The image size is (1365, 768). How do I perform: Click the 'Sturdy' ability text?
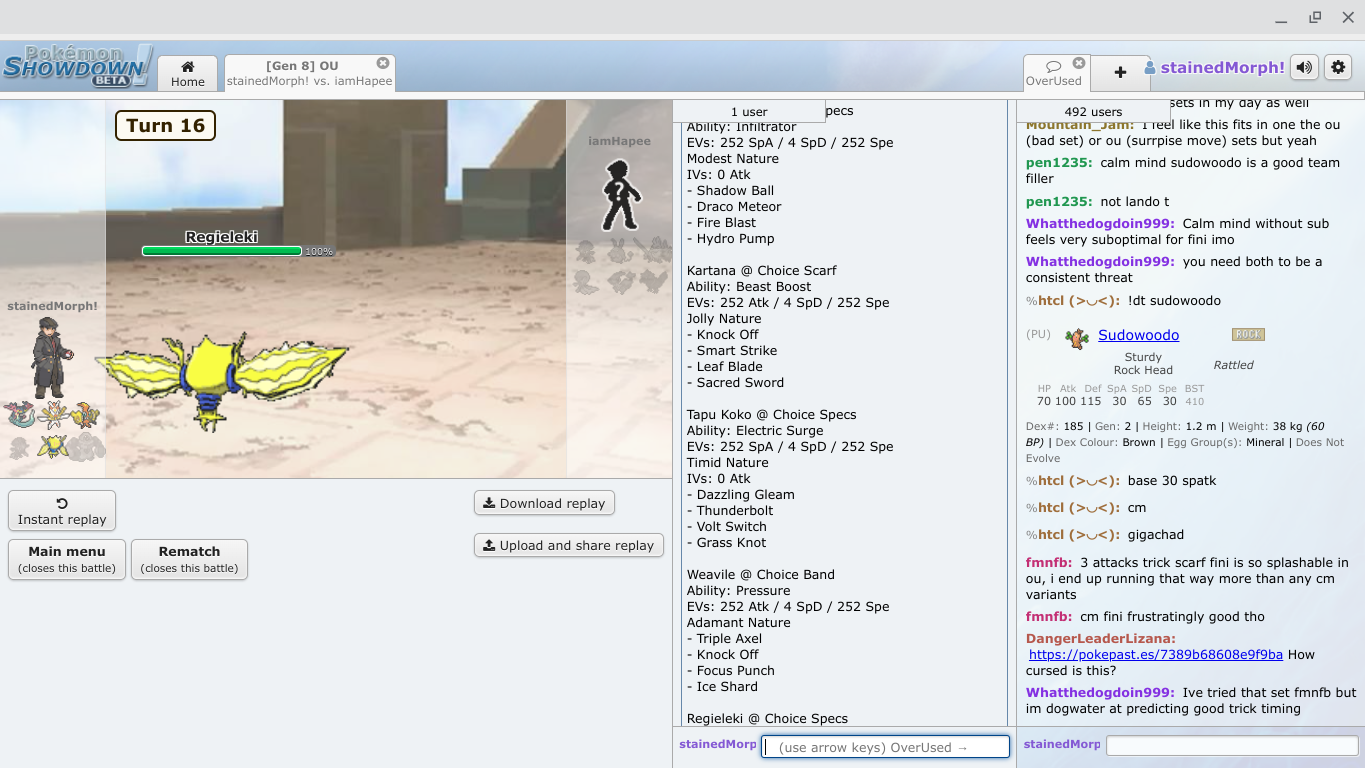pyautogui.click(x=1143, y=357)
